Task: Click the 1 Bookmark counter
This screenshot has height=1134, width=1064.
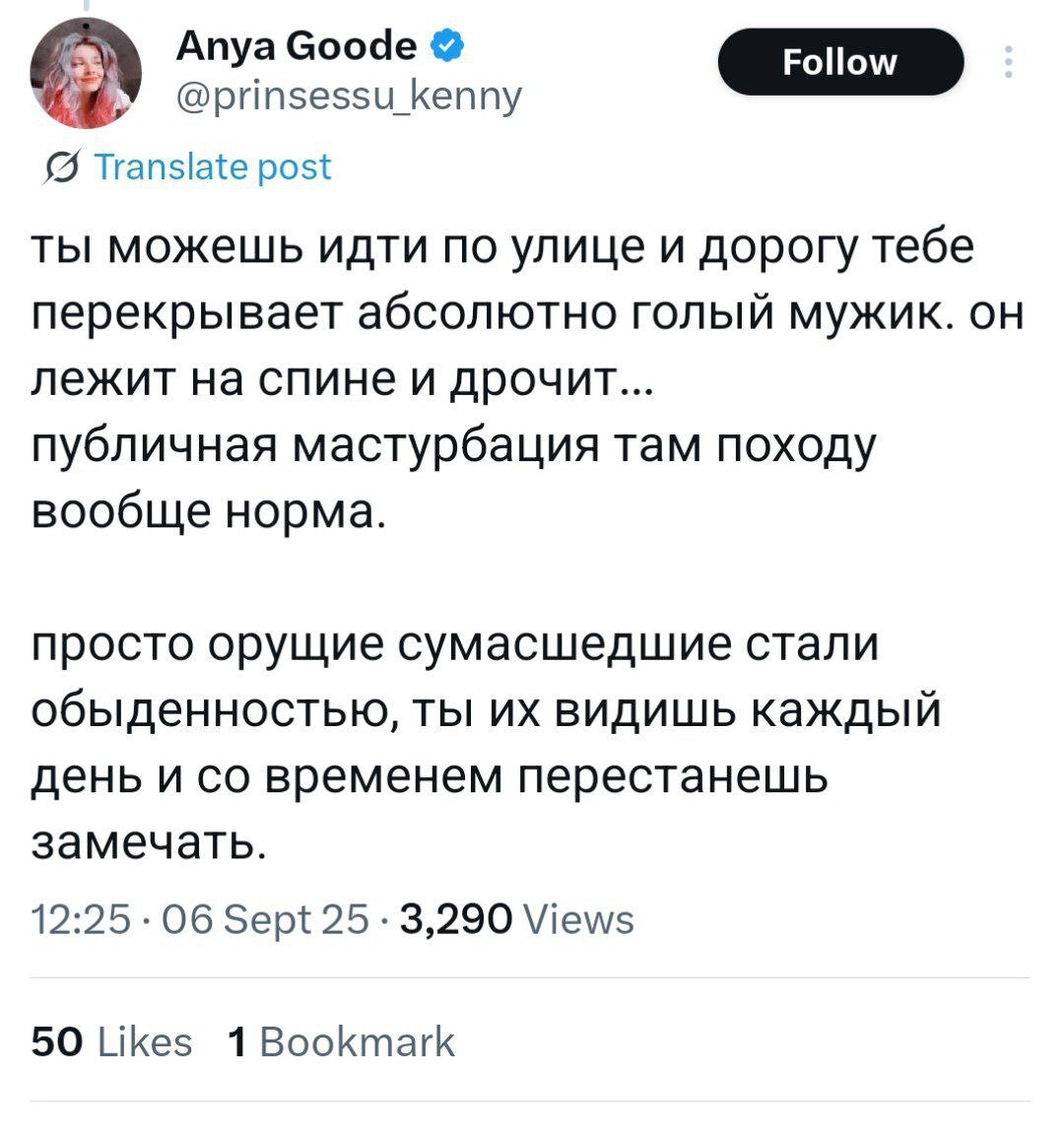Action: tap(341, 1041)
